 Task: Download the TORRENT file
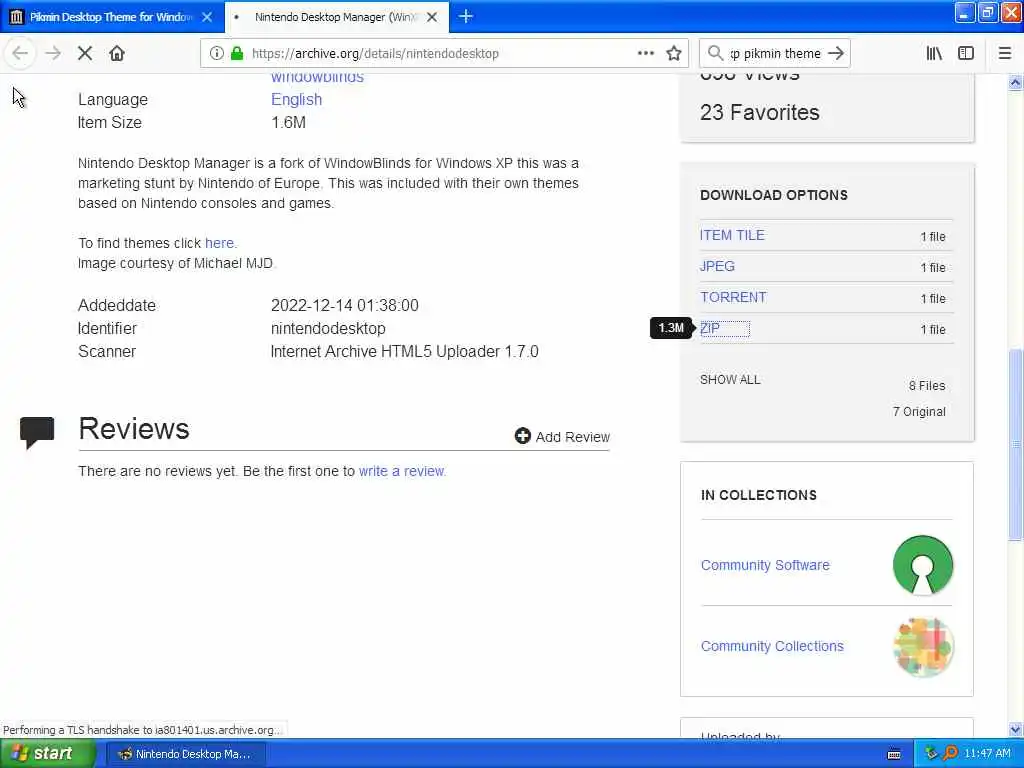[x=733, y=297]
